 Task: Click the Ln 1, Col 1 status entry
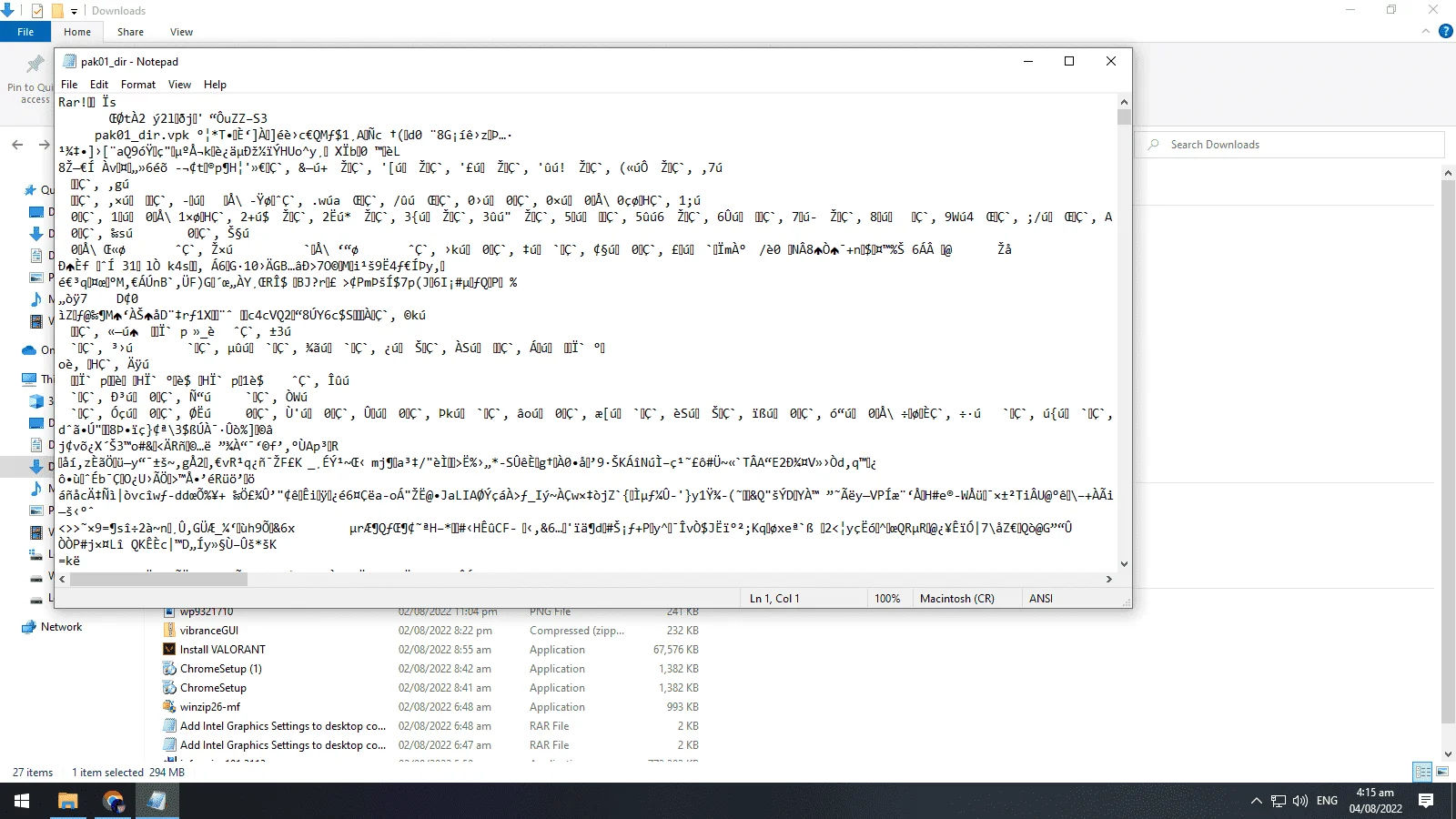[774, 599]
